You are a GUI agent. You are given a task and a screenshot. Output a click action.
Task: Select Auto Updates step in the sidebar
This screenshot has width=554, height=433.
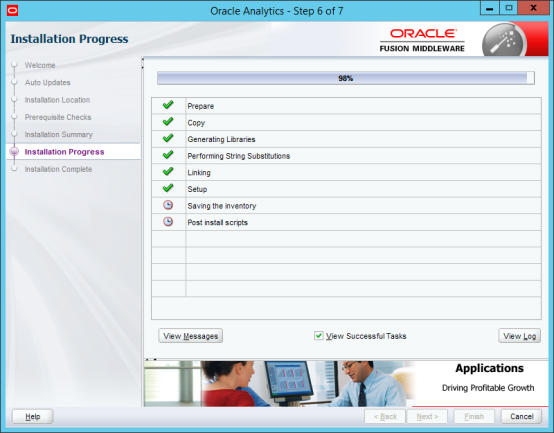point(48,83)
